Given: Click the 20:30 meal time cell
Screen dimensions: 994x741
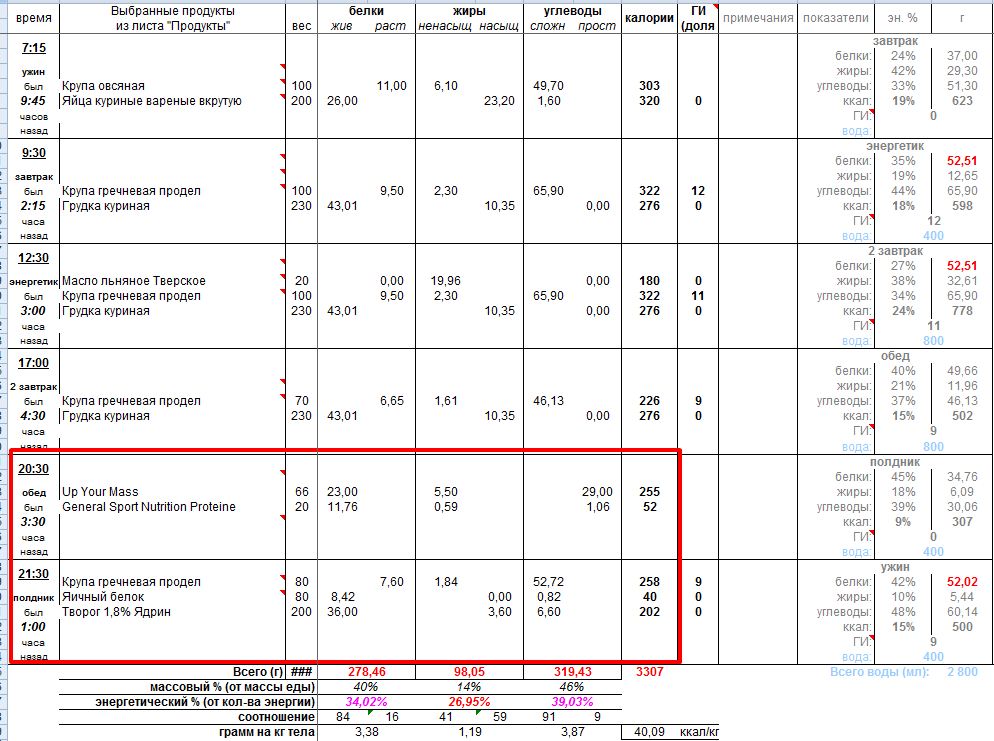Looking at the screenshot, I should (x=34, y=468).
